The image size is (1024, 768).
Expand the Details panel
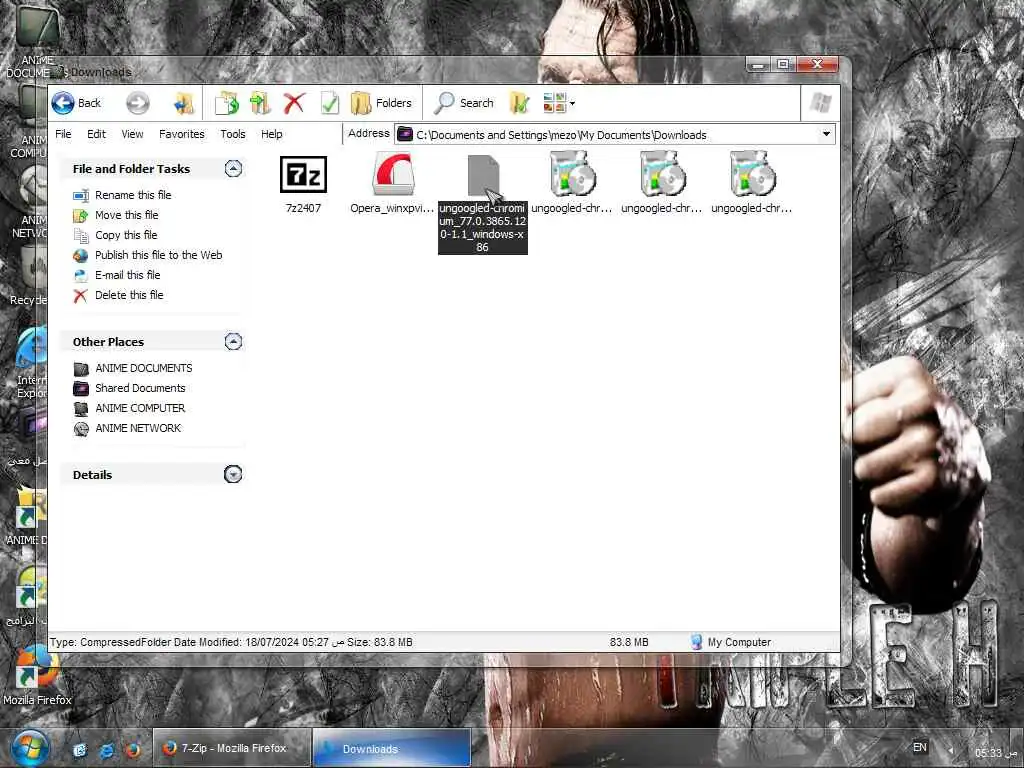click(233, 474)
